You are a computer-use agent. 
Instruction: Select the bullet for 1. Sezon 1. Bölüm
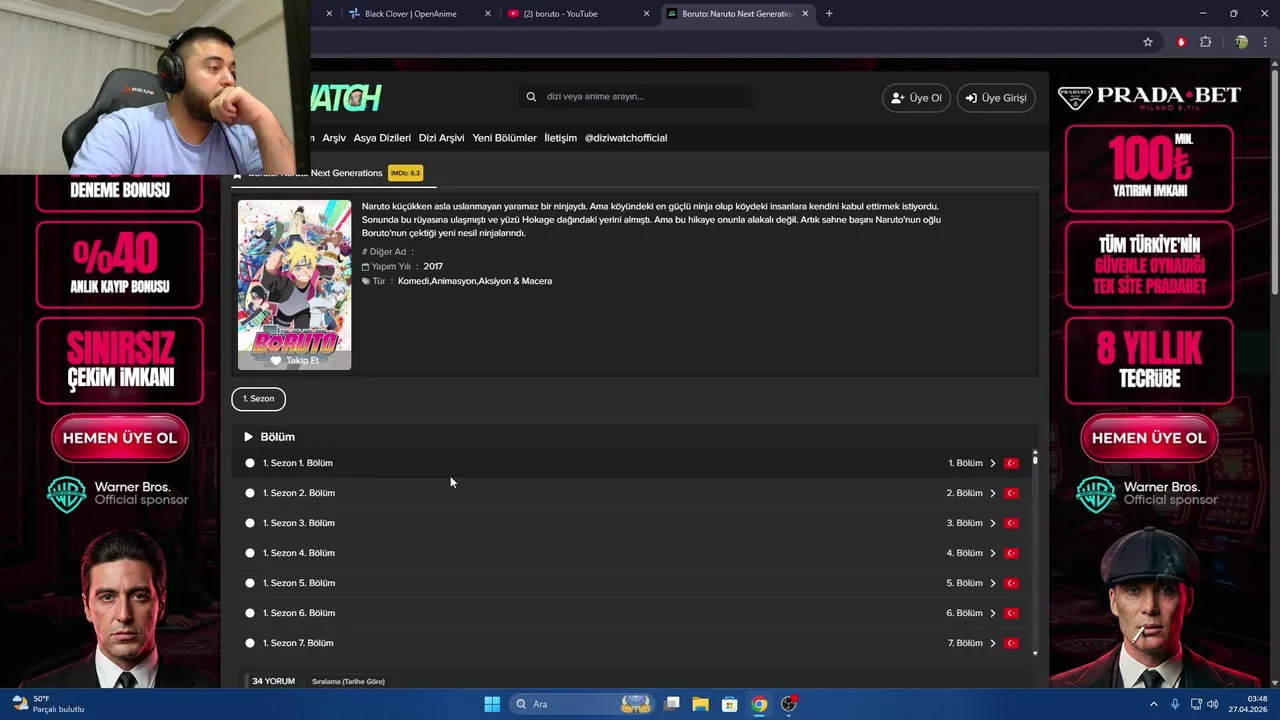pos(250,463)
